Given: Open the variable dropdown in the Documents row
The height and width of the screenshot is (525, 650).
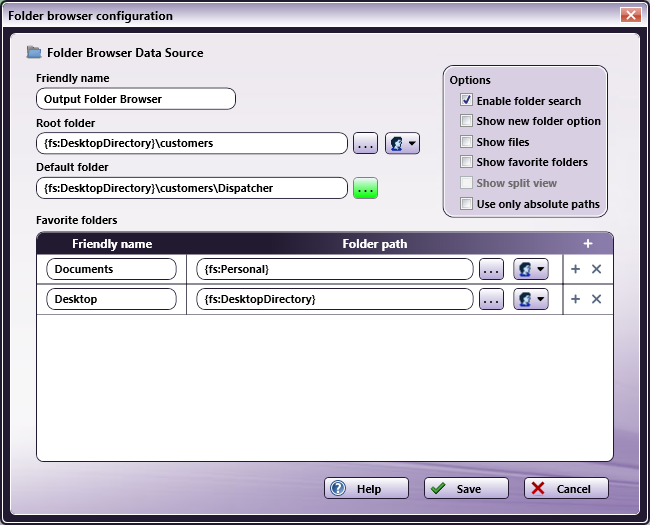Looking at the screenshot, I should click(531, 270).
